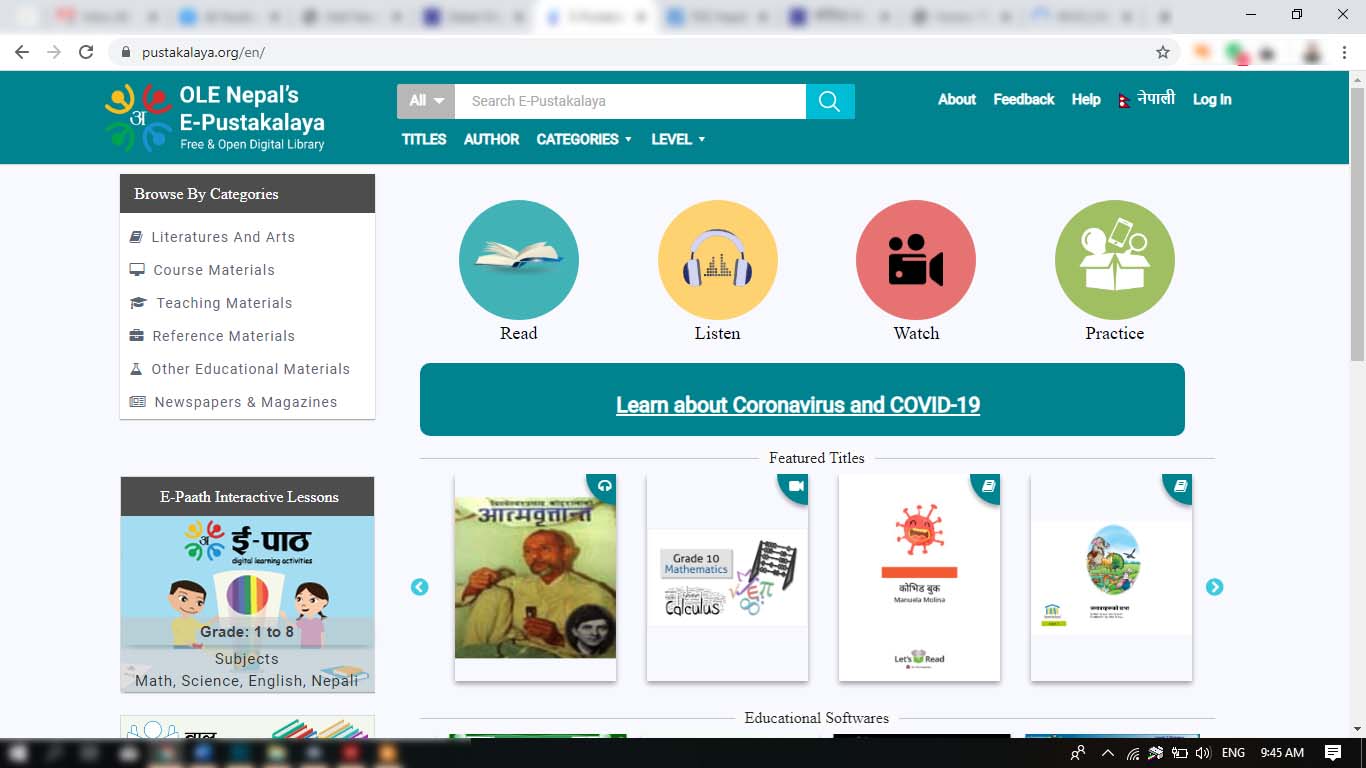Open the E-Paath Interactive Lessons banner
The height and width of the screenshot is (768, 1366).
pyautogui.click(x=248, y=585)
